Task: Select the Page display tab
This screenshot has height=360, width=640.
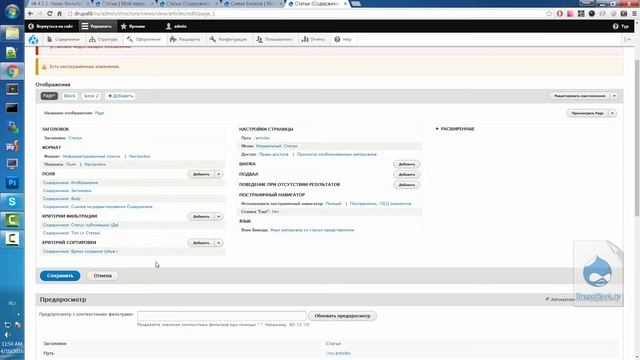Action: [49, 96]
